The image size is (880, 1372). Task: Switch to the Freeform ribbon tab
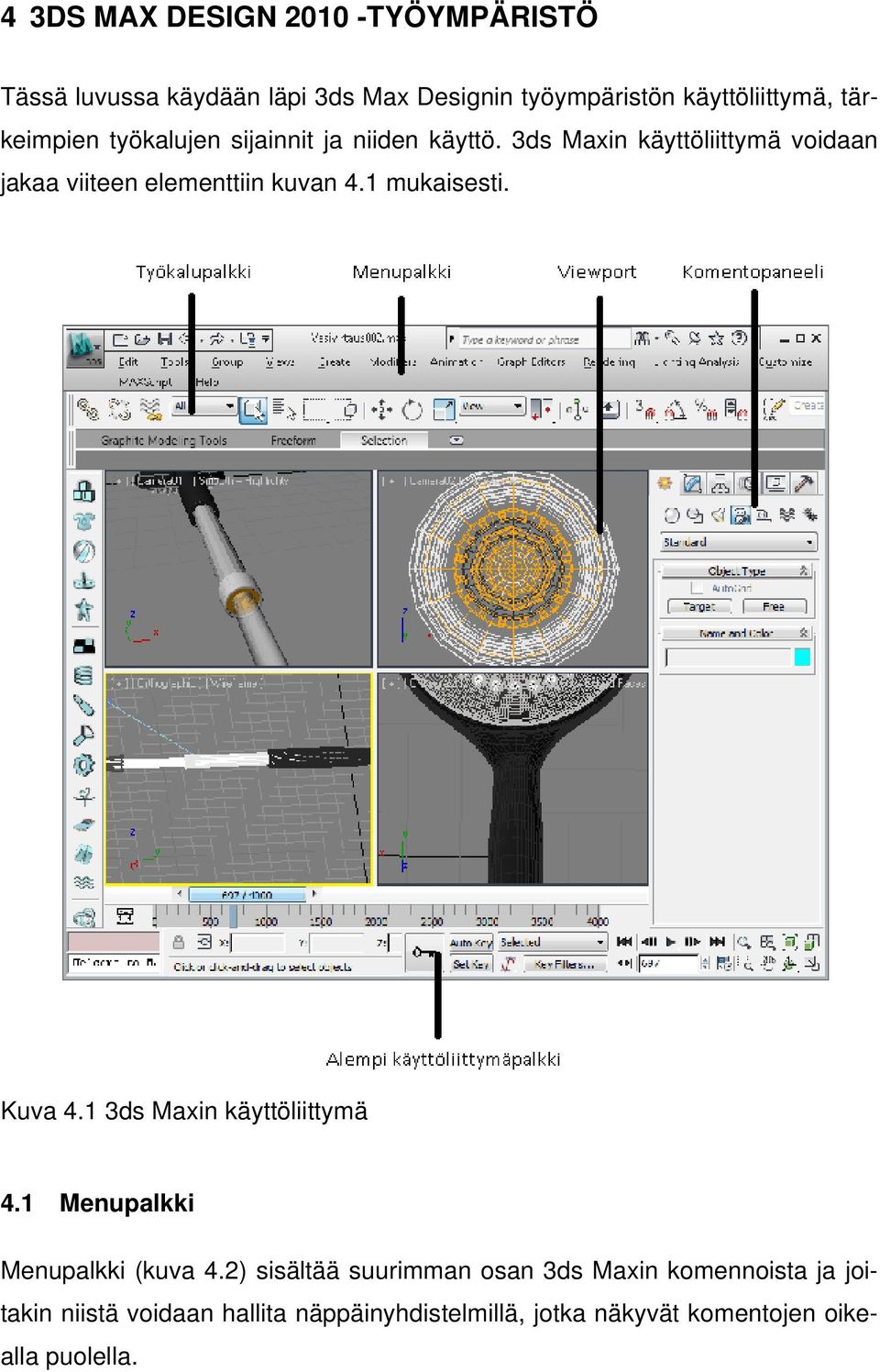293,440
